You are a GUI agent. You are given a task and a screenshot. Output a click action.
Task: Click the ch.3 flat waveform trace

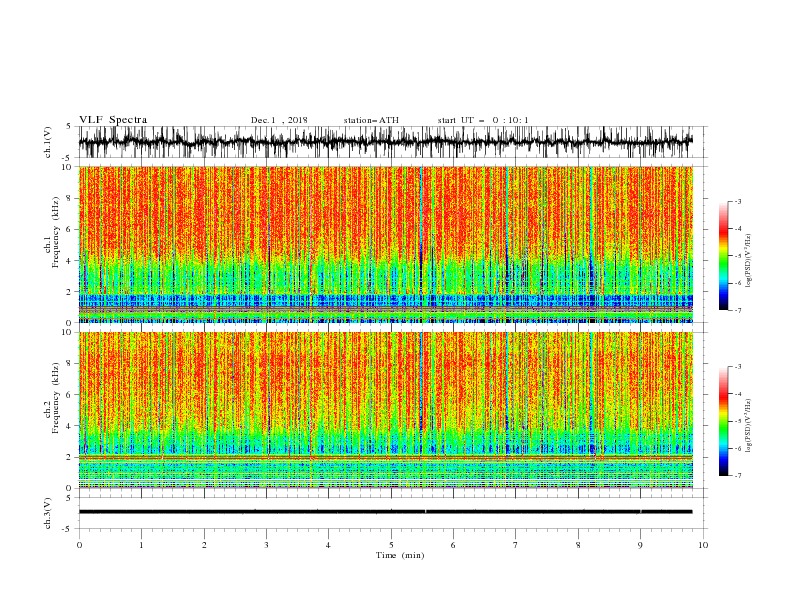[385, 512]
